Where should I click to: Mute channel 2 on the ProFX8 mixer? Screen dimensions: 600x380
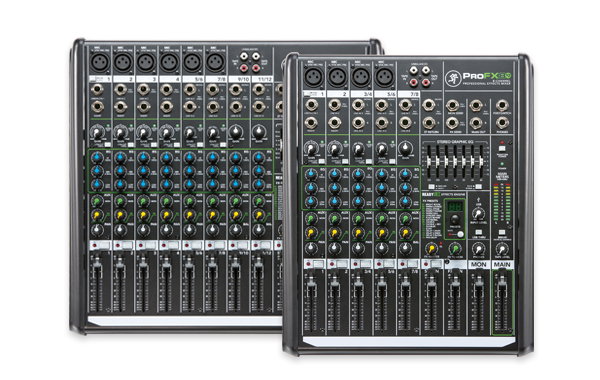[341, 264]
